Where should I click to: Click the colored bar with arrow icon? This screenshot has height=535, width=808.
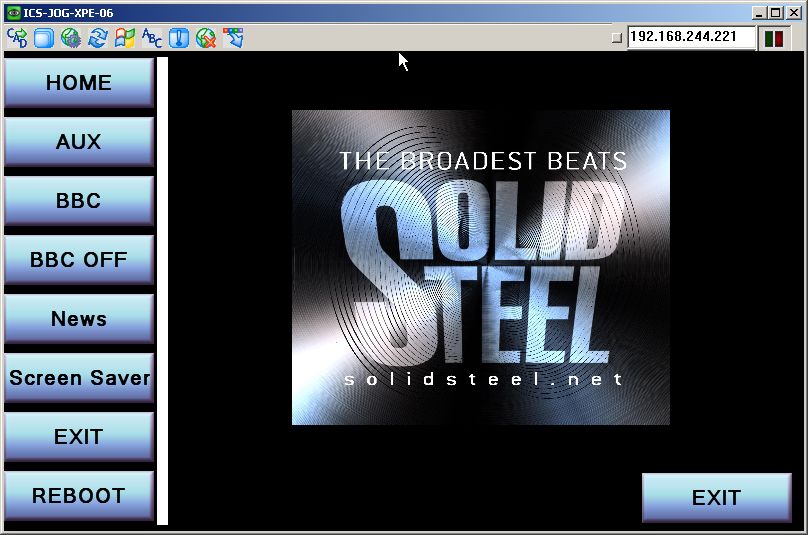click(x=233, y=38)
